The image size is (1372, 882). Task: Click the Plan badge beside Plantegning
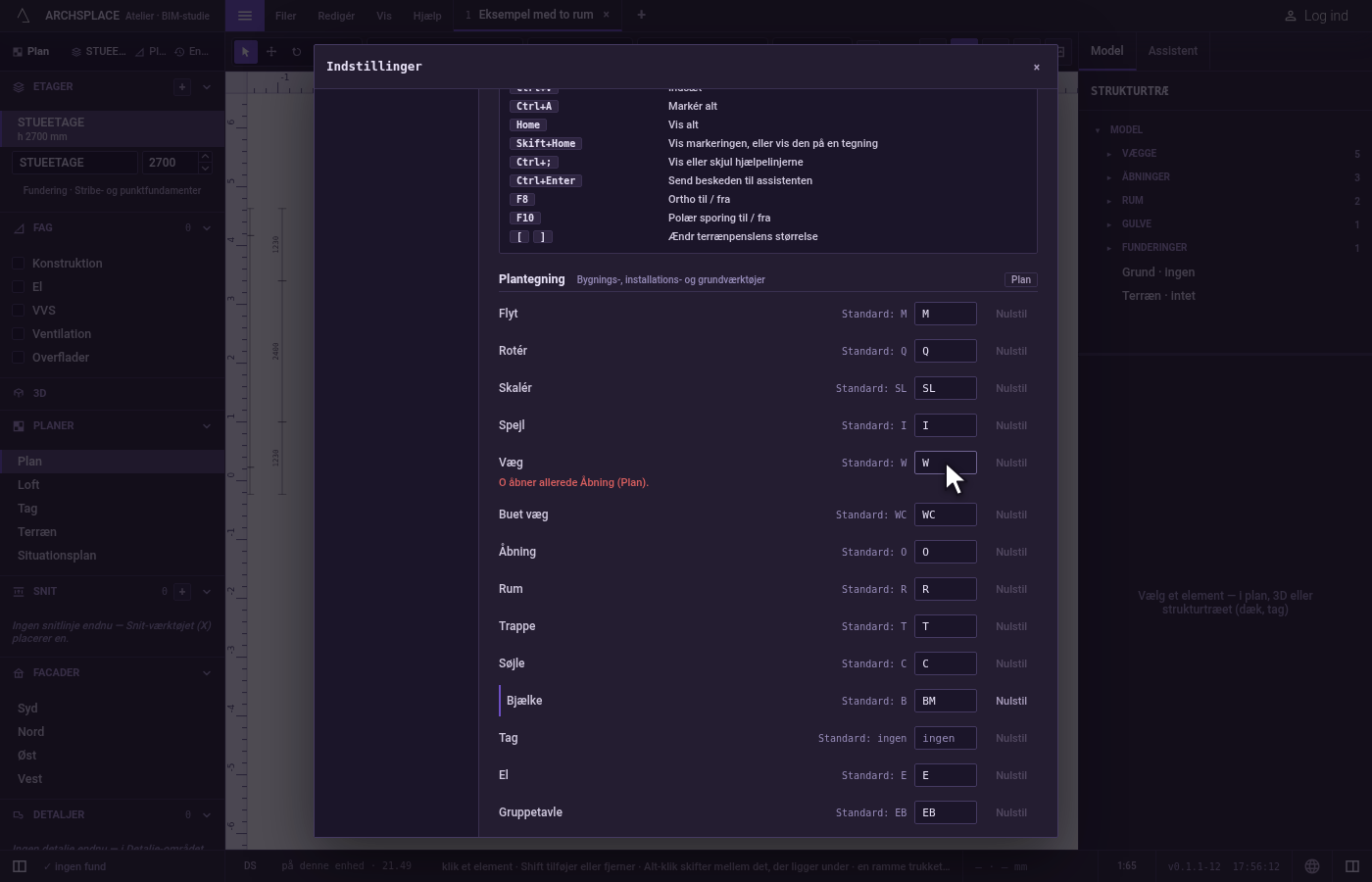coord(1021,279)
